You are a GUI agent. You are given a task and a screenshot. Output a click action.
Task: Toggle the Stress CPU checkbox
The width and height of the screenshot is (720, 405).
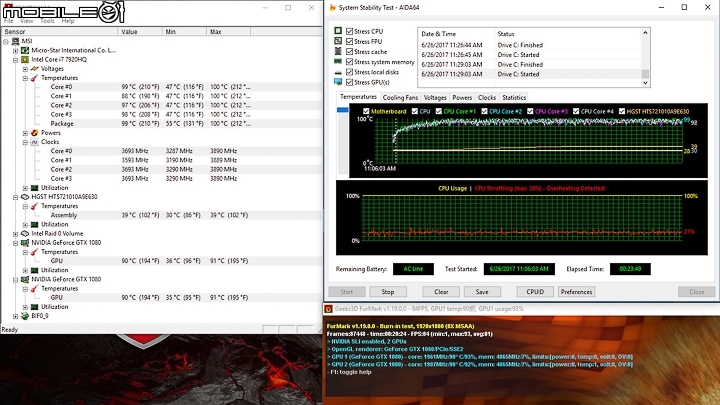(x=349, y=31)
